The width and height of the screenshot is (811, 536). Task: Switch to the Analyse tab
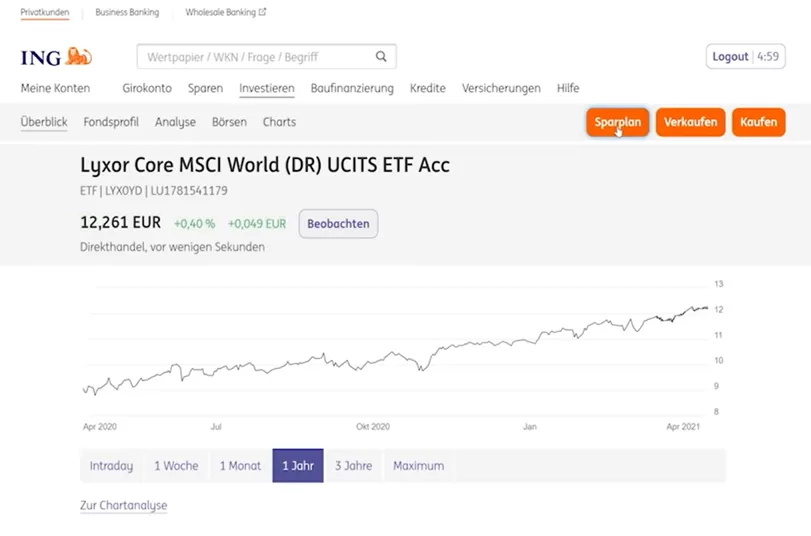pos(175,122)
